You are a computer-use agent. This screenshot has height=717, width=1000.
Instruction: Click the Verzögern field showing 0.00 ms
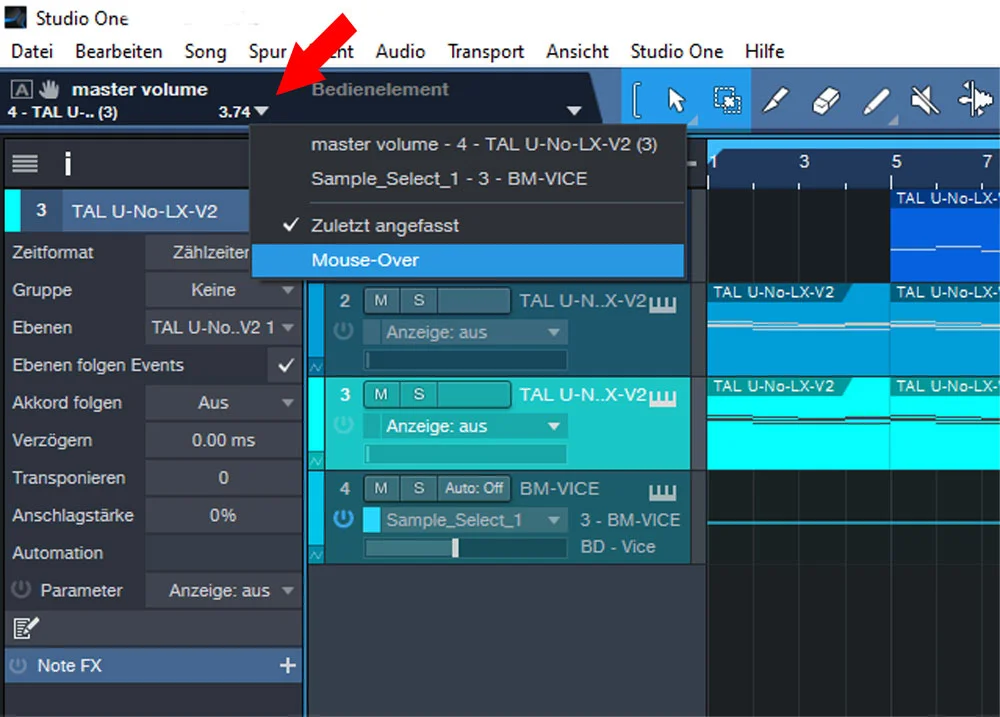pyautogui.click(x=223, y=440)
